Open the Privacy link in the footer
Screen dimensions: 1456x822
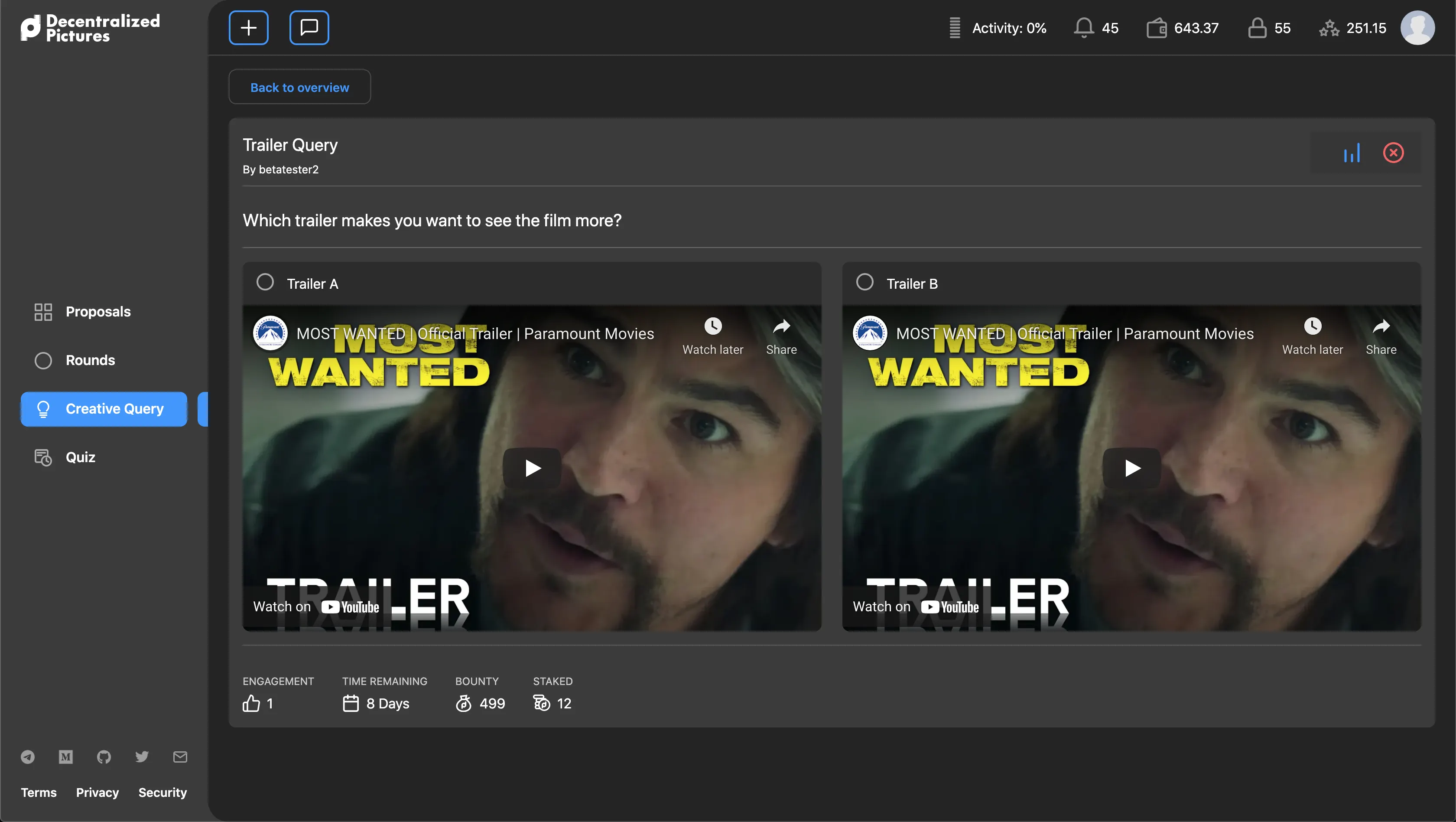pos(97,792)
